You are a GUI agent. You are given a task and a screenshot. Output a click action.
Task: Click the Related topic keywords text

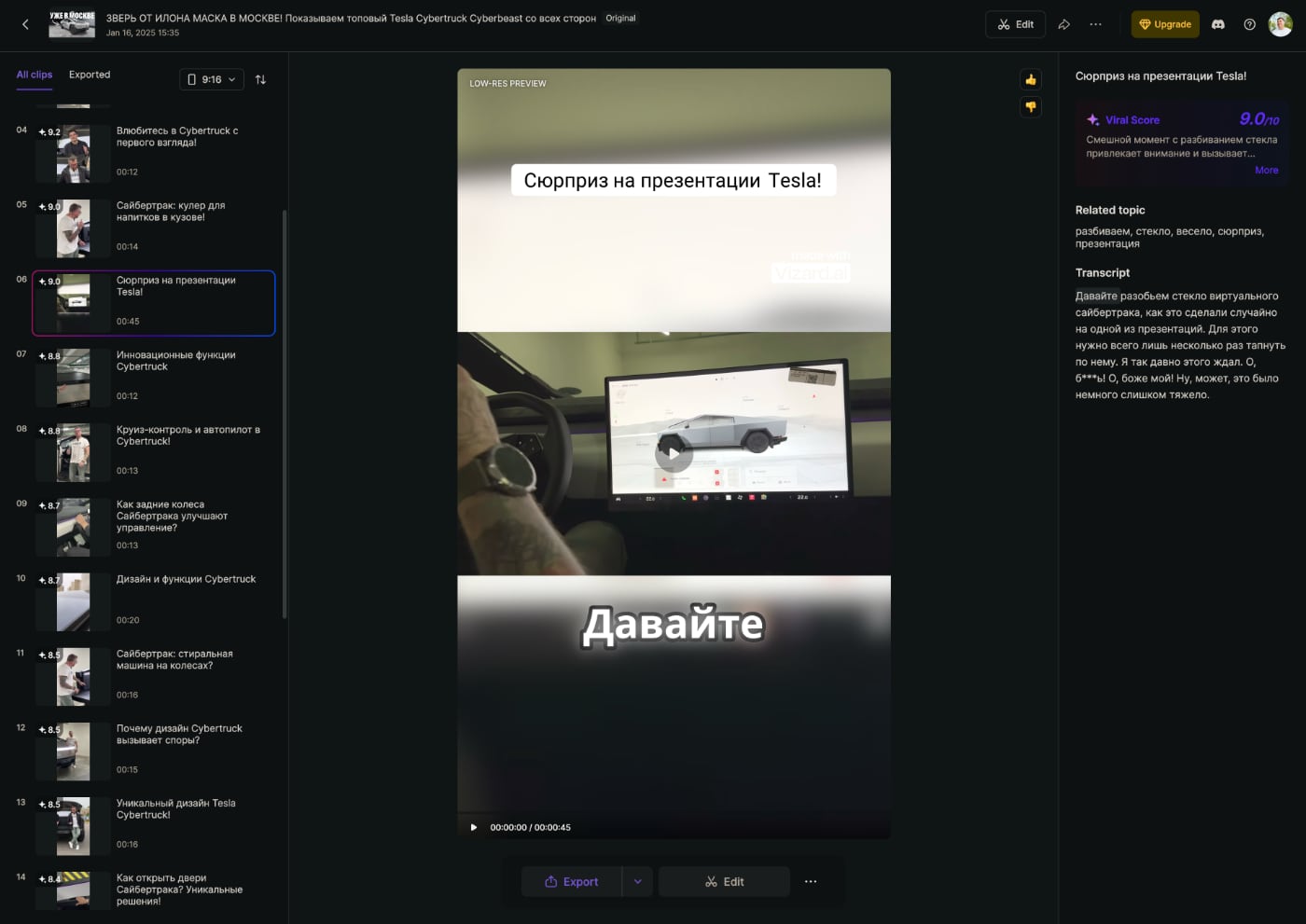pyautogui.click(x=1170, y=237)
